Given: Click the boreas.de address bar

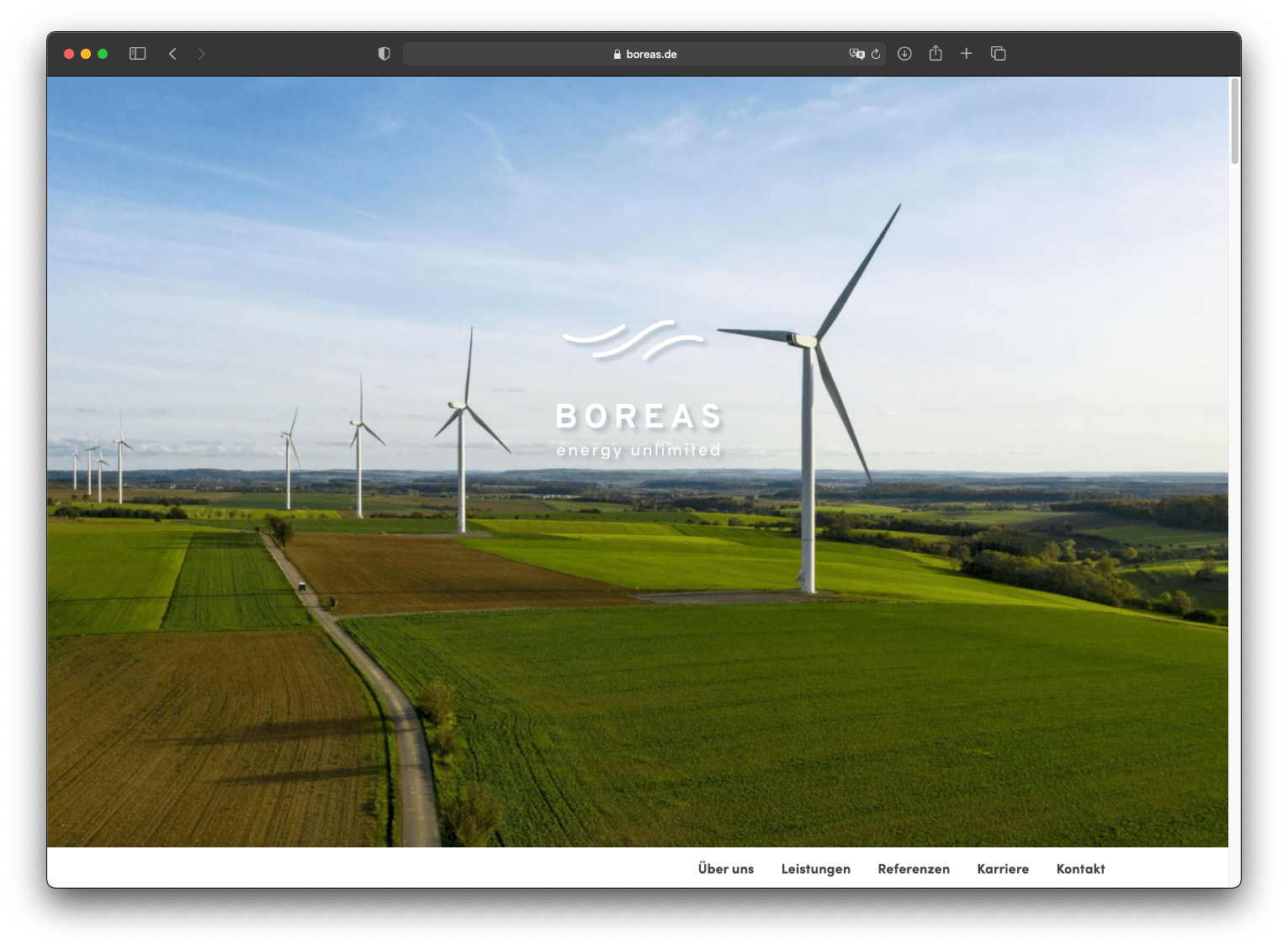Looking at the screenshot, I should coord(644,54).
